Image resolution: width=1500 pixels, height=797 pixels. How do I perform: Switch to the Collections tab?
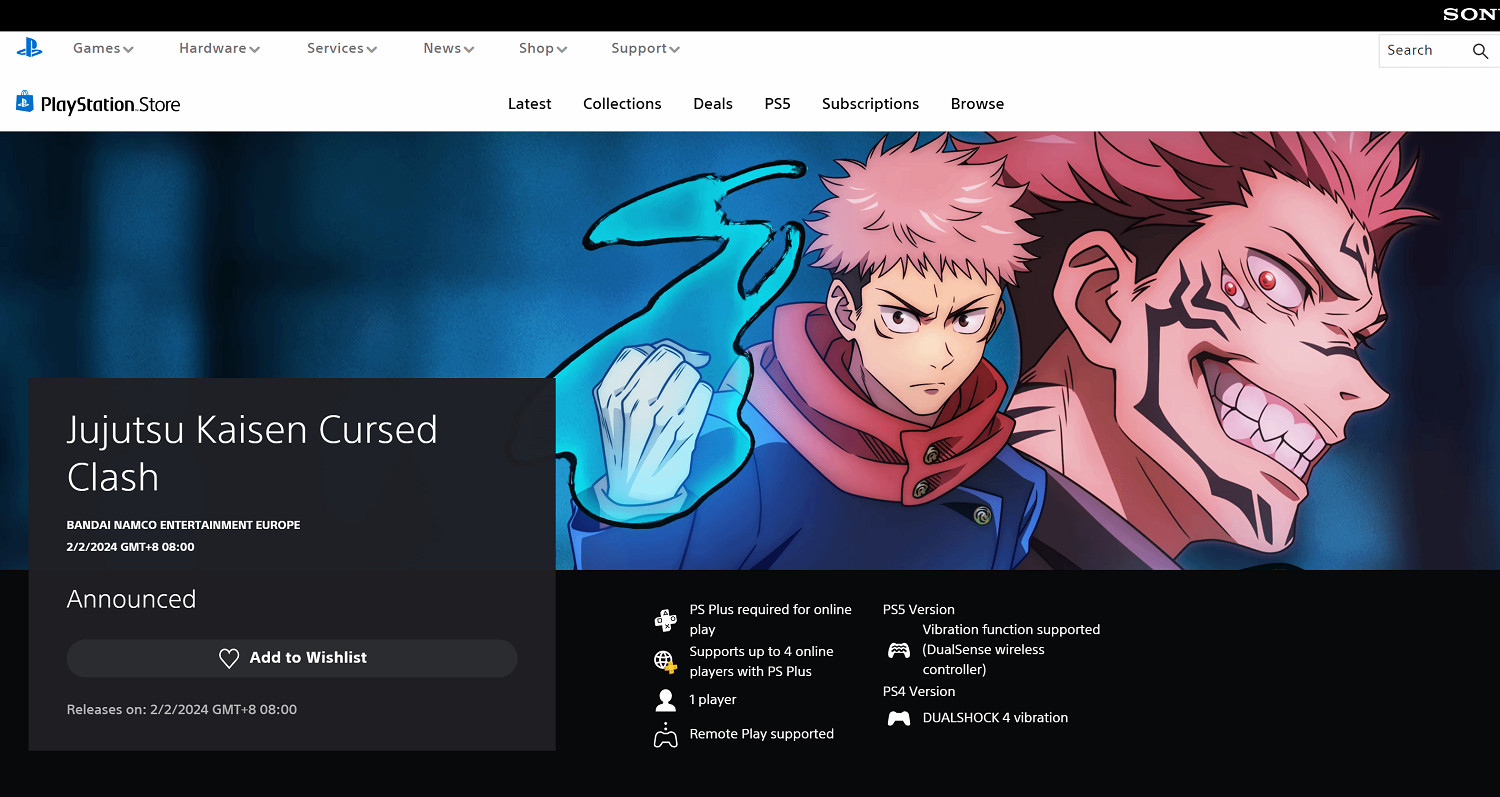coord(622,104)
